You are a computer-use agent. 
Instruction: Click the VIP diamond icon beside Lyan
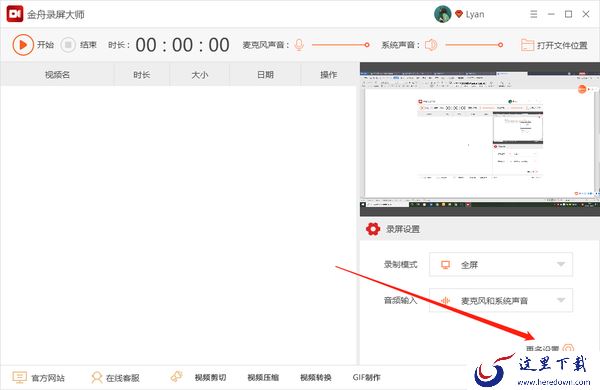point(459,14)
